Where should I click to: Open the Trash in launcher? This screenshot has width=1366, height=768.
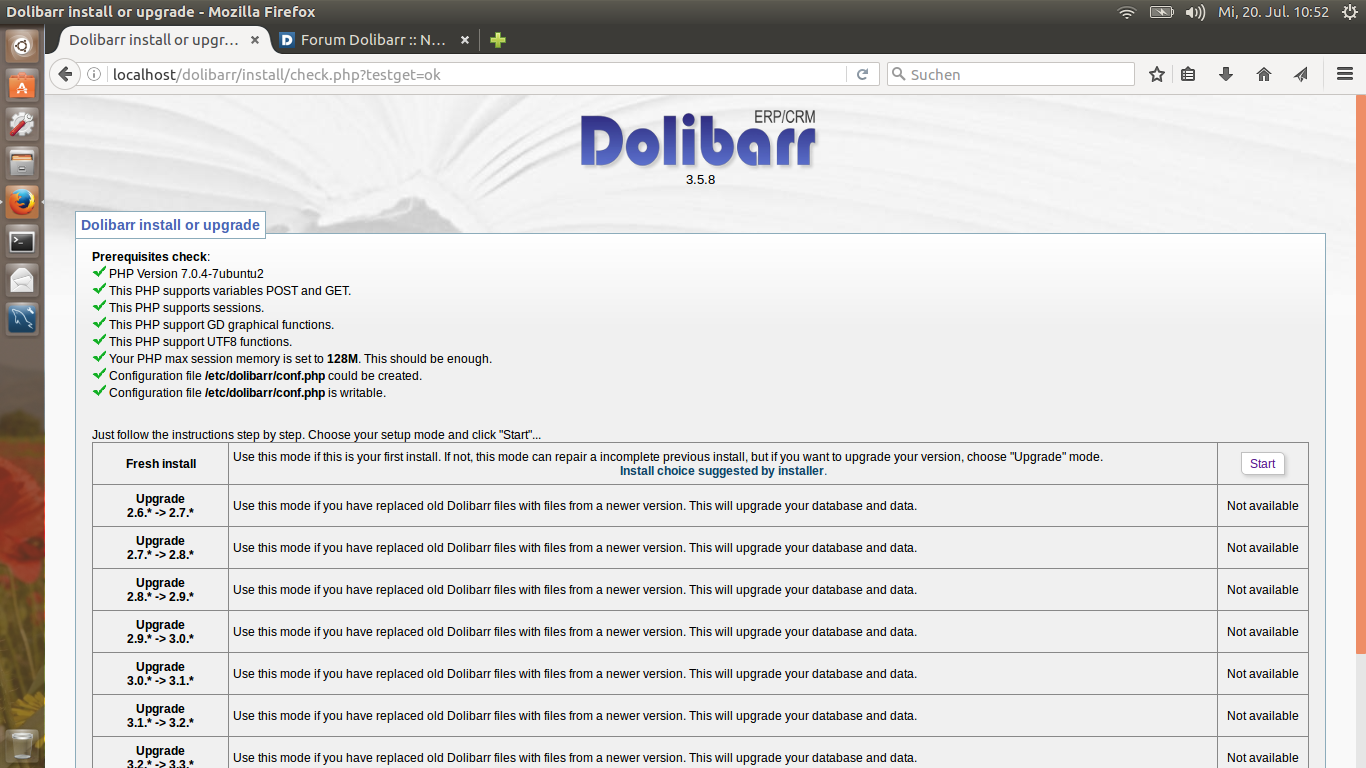(x=22, y=746)
